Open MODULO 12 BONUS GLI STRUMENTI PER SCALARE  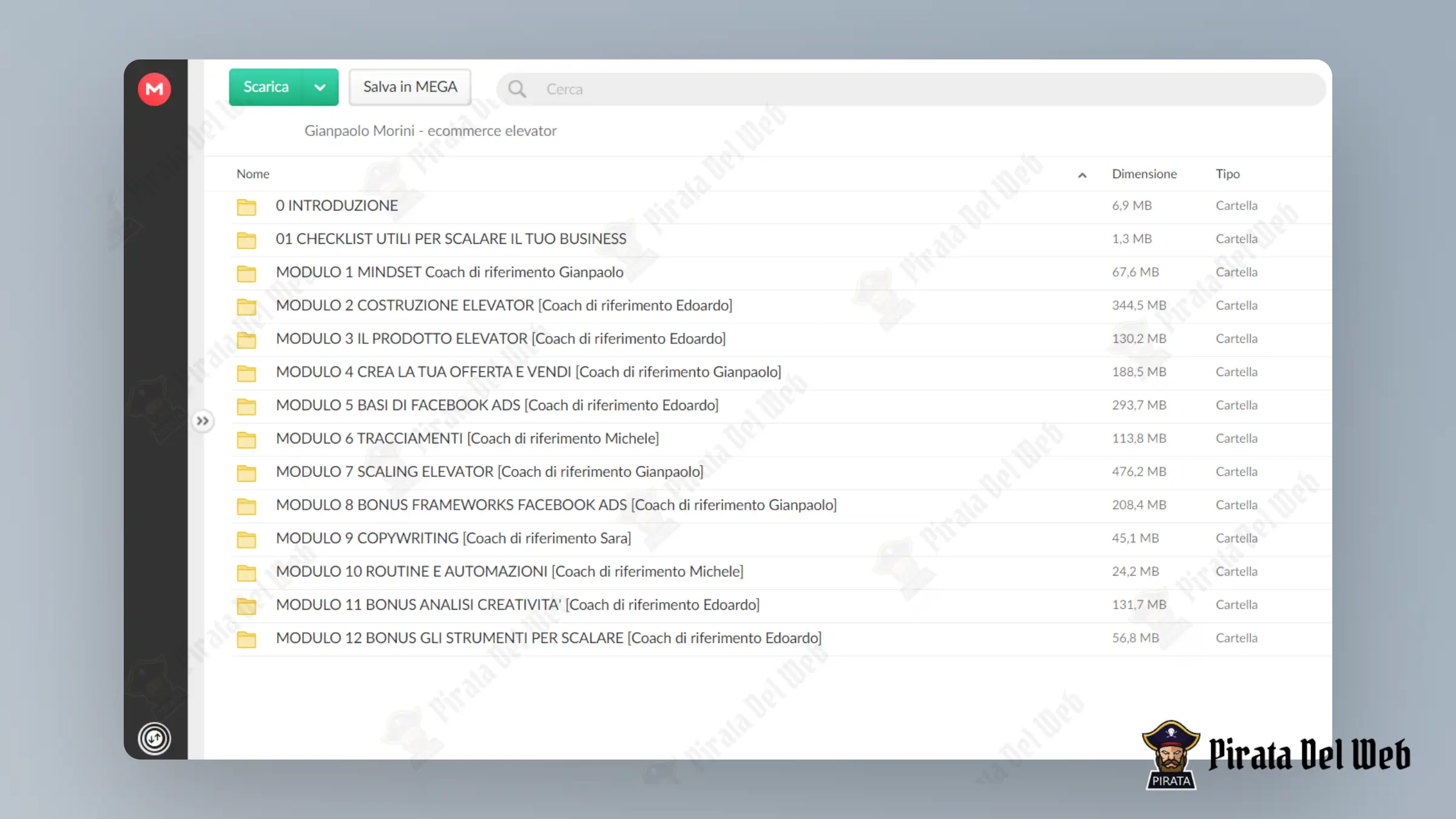click(549, 638)
